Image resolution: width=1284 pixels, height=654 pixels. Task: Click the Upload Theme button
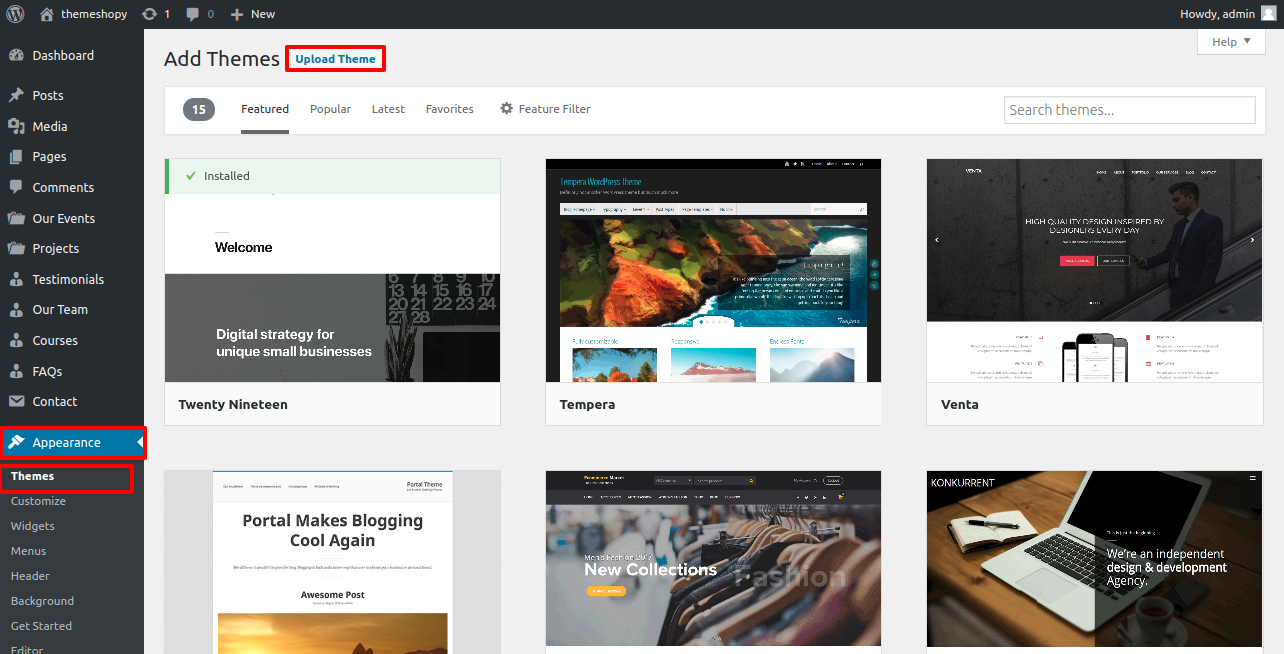click(335, 59)
